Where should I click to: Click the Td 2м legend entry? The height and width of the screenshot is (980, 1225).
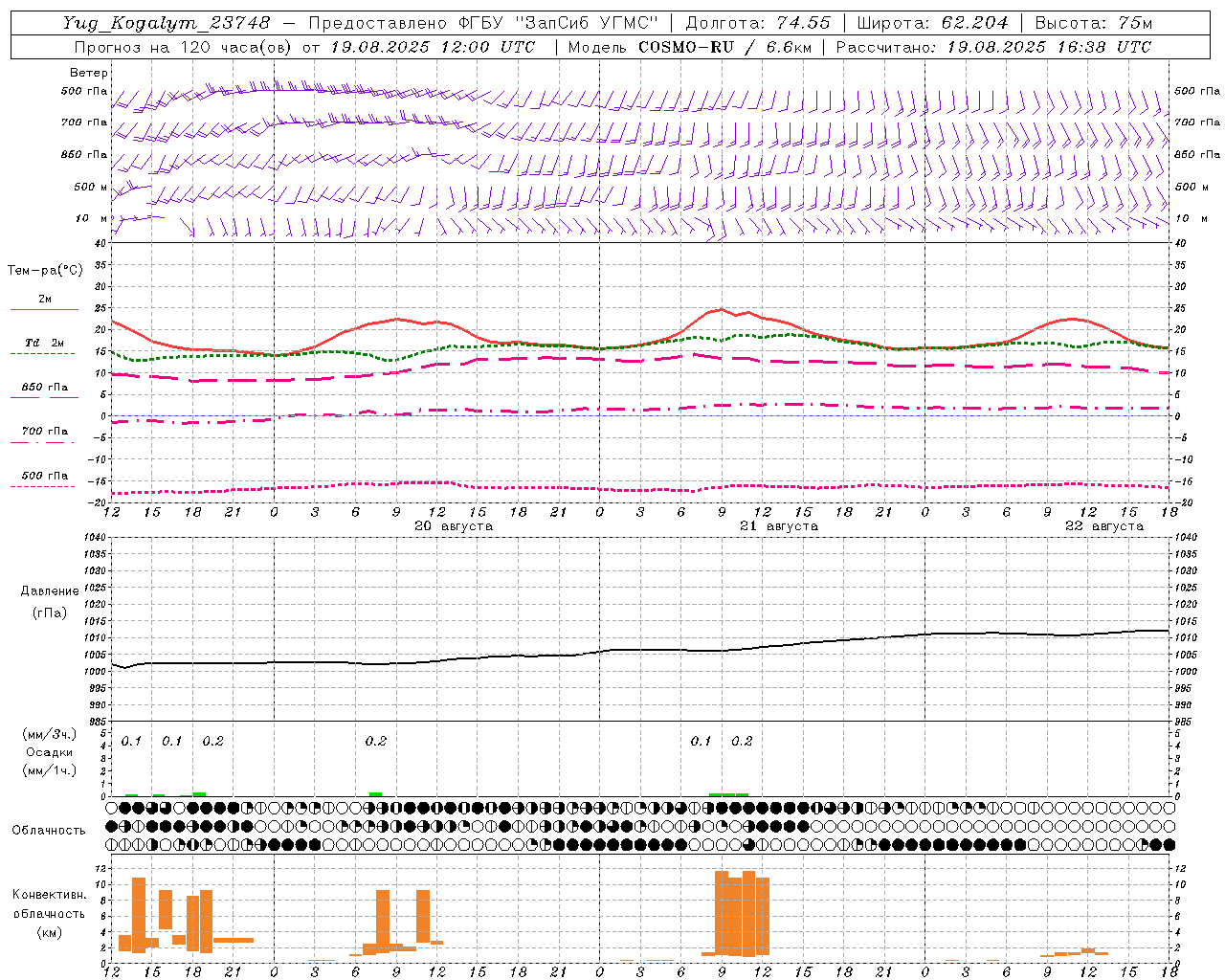click(45, 343)
